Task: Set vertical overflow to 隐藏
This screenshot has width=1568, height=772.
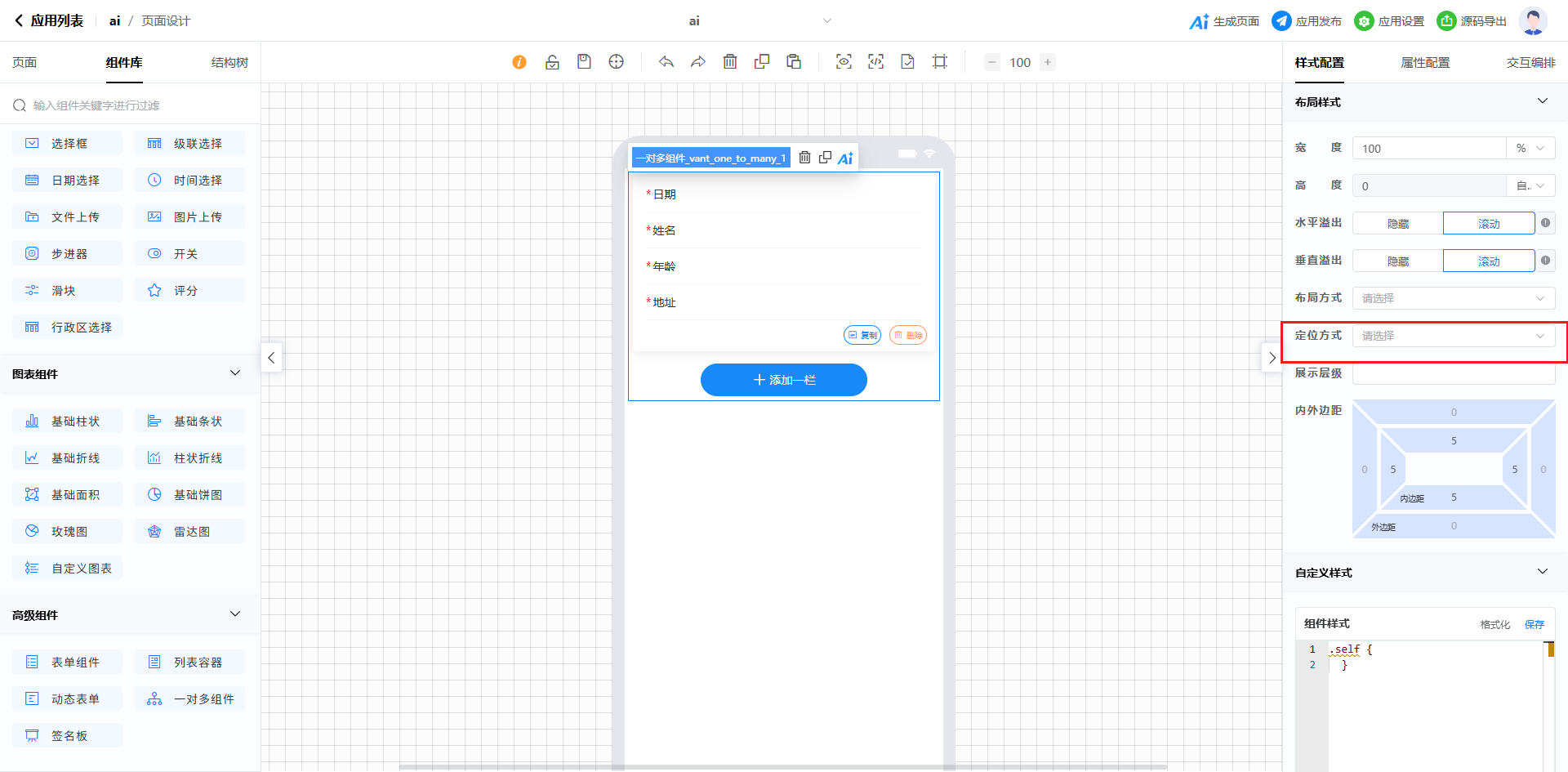Action: tap(1397, 261)
